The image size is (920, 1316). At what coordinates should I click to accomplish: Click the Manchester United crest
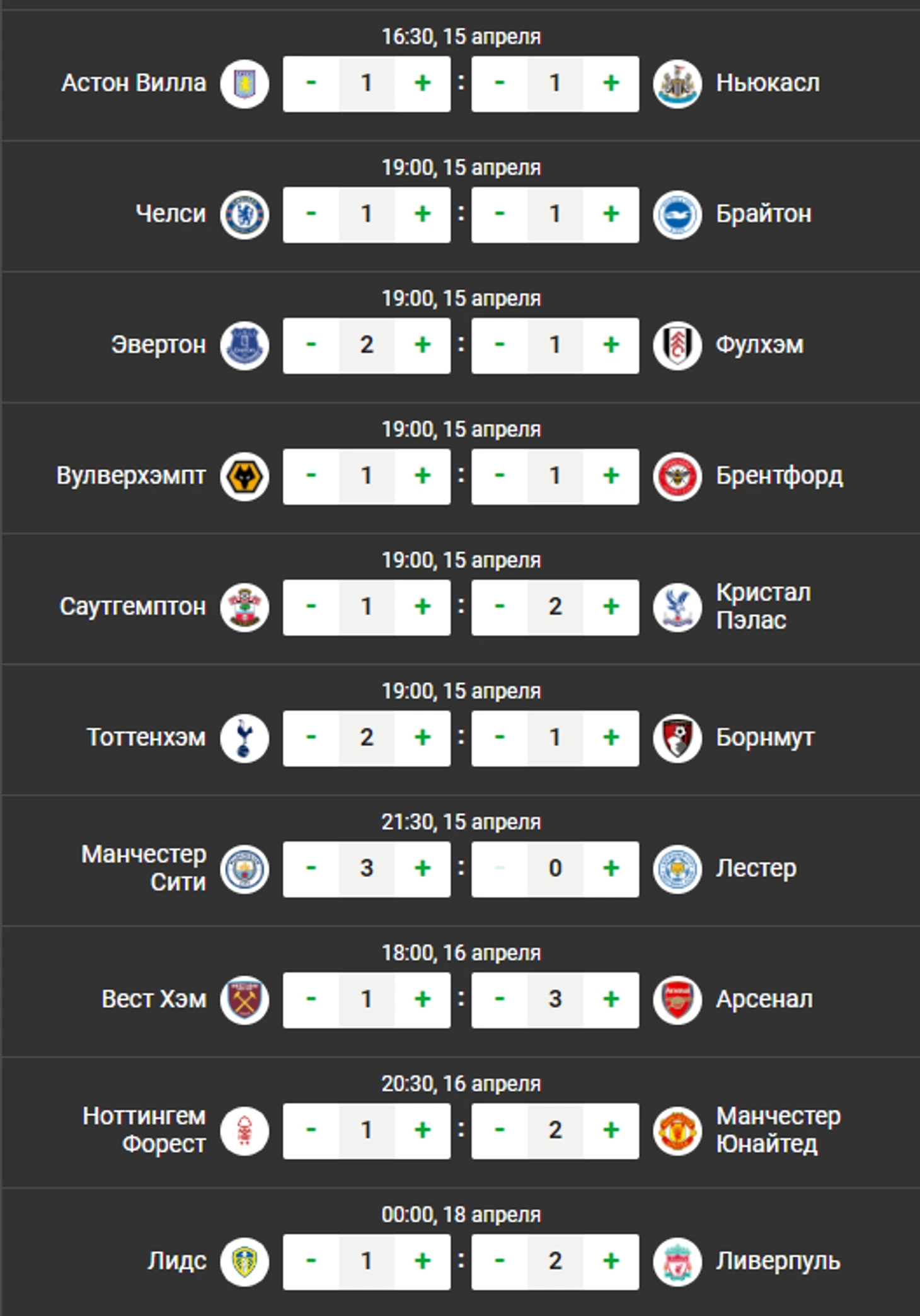click(677, 1131)
